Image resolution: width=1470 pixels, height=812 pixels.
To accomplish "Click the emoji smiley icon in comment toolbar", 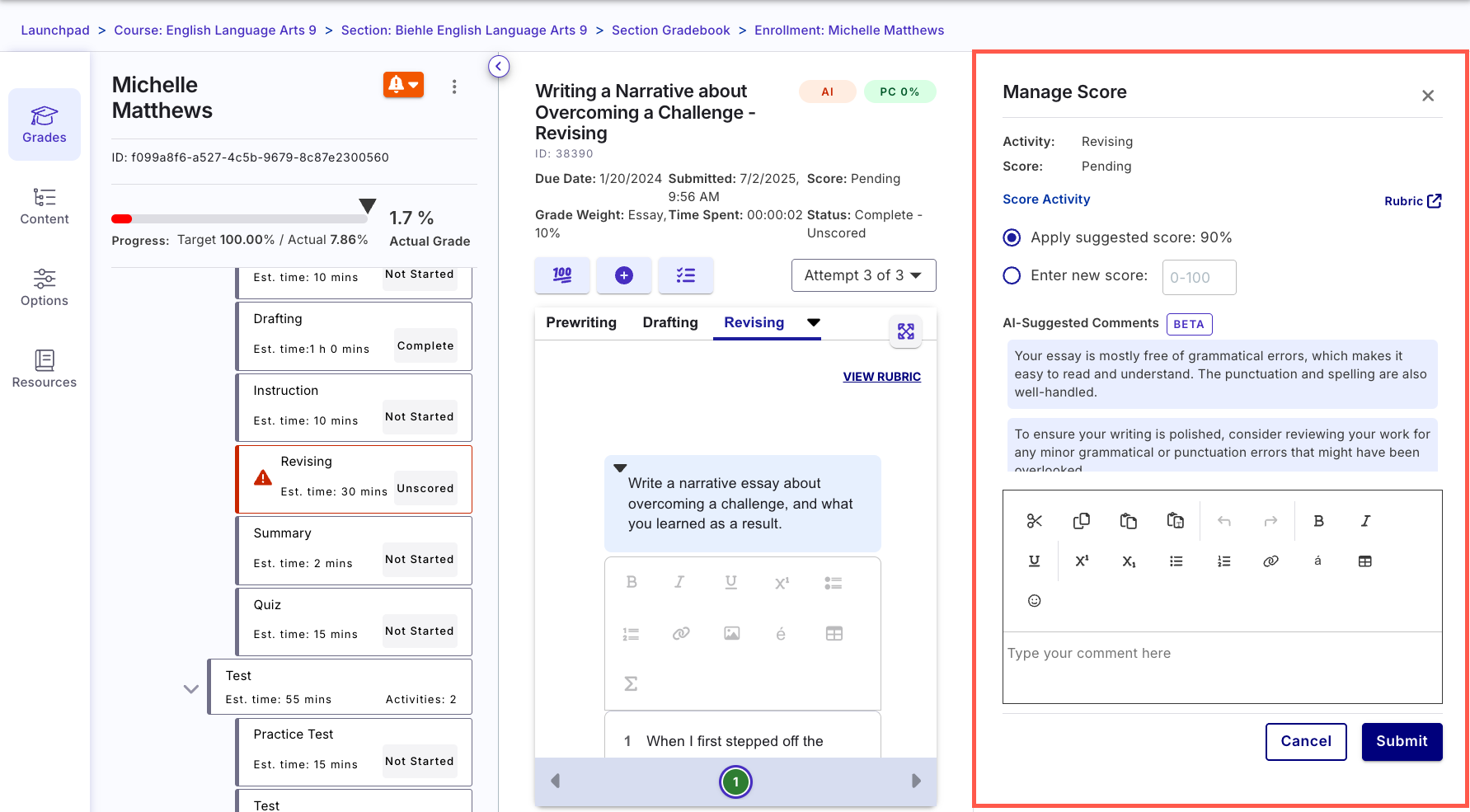I will click(1035, 601).
